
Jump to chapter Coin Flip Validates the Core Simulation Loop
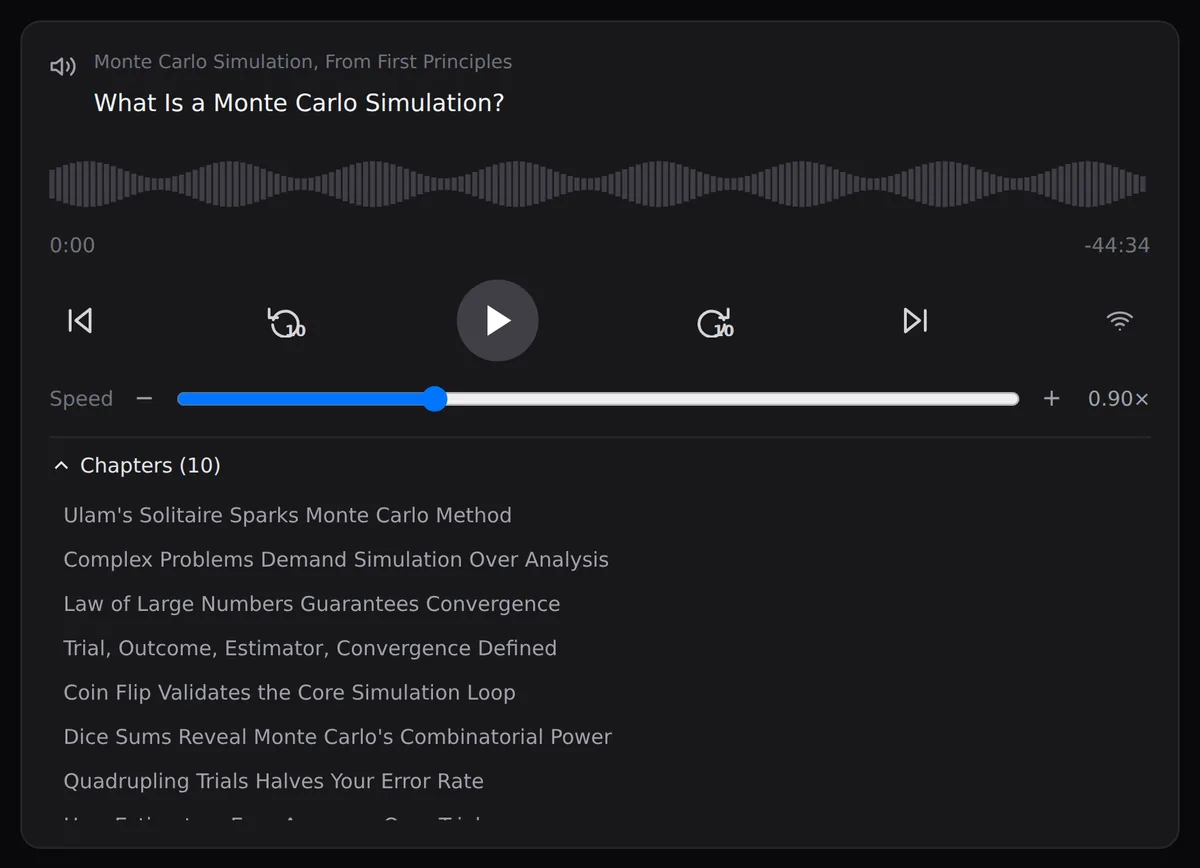pyautogui.click(x=290, y=692)
